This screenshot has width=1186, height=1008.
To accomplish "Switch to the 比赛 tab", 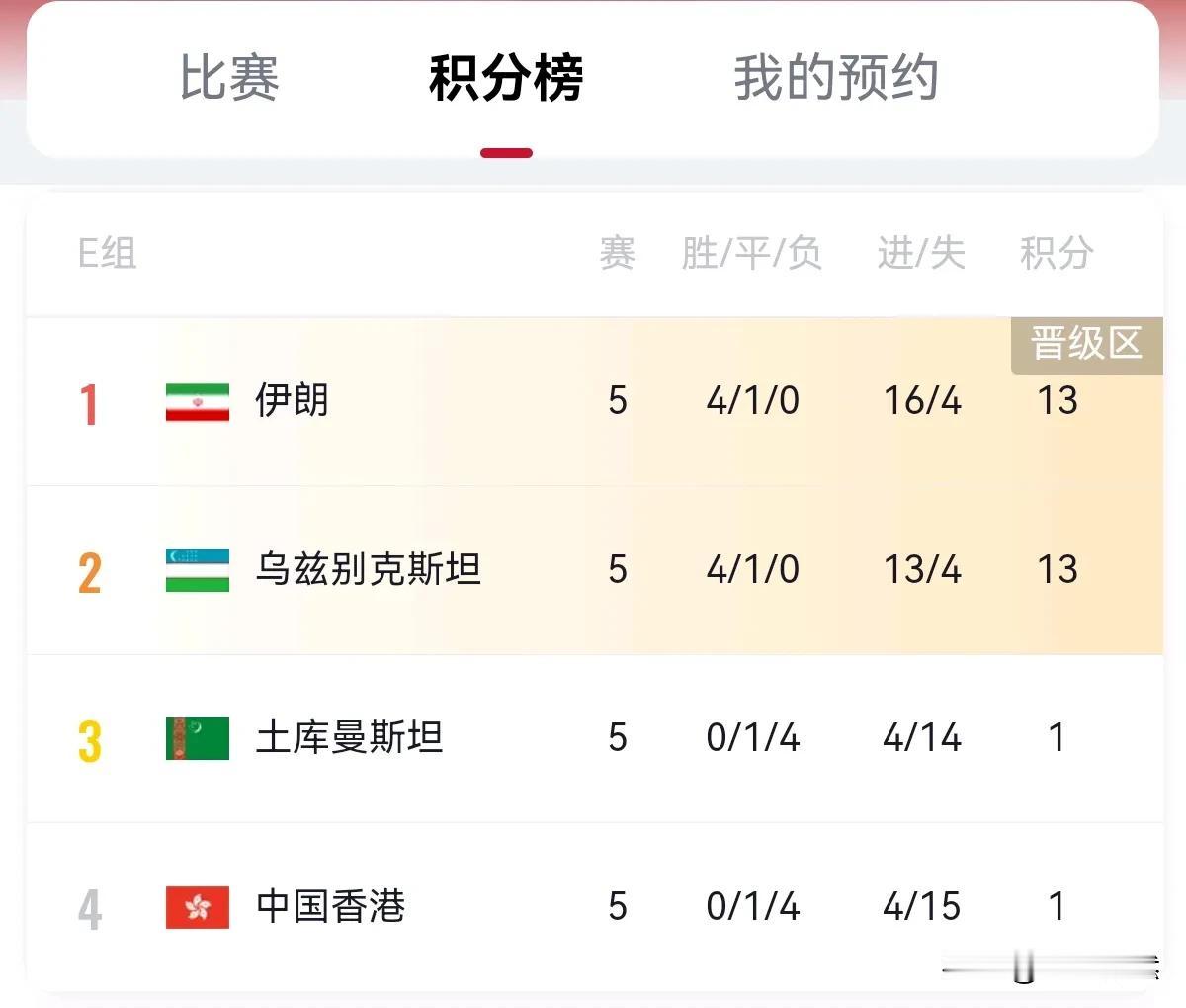I will tap(229, 78).
